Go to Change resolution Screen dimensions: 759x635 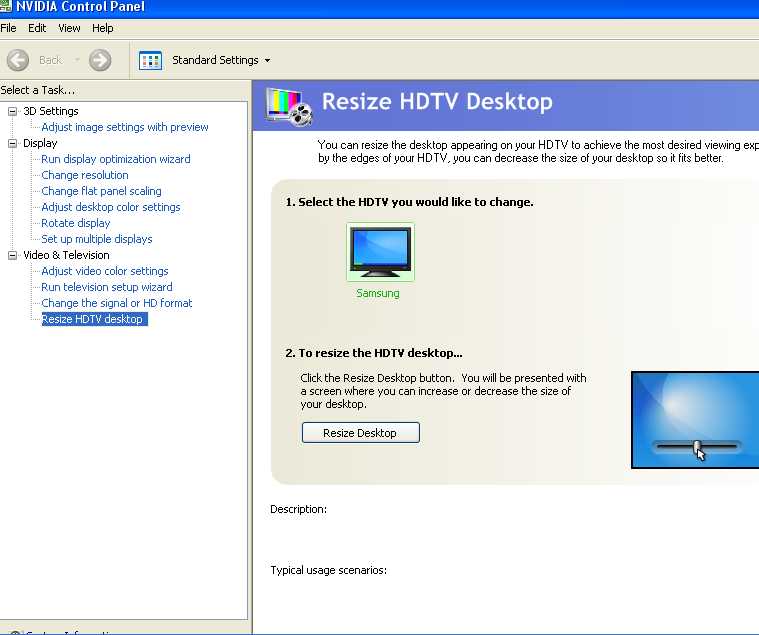point(85,175)
